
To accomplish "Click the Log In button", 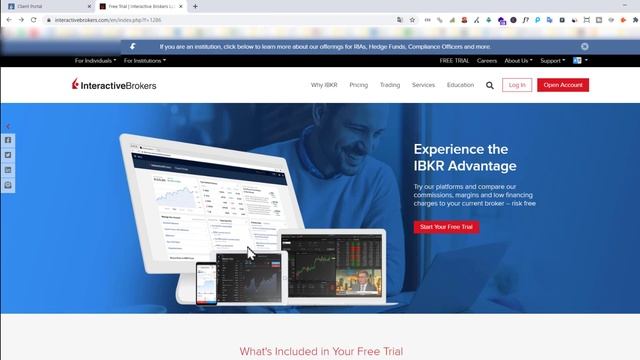I will coord(517,85).
